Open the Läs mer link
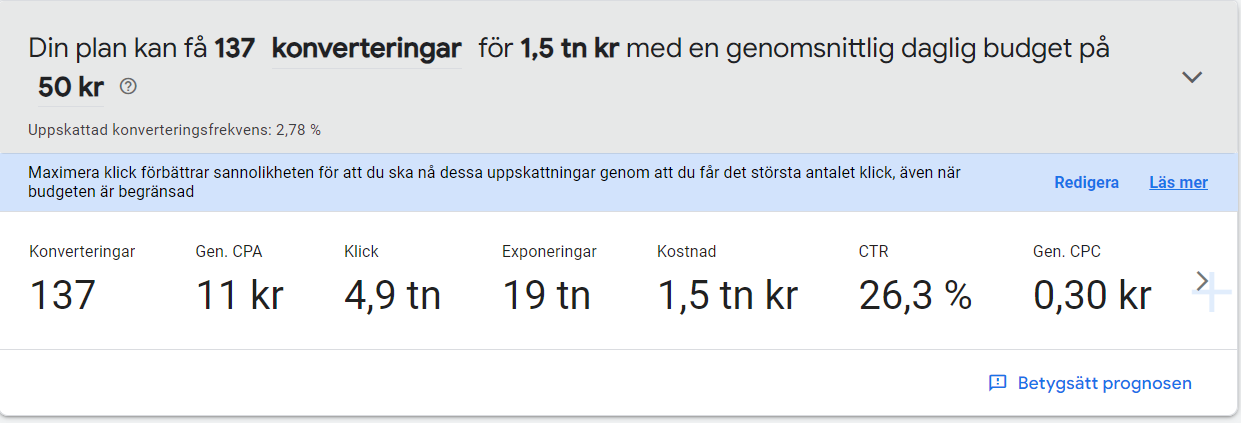The width and height of the screenshot is (1241, 423). (1178, 183)
